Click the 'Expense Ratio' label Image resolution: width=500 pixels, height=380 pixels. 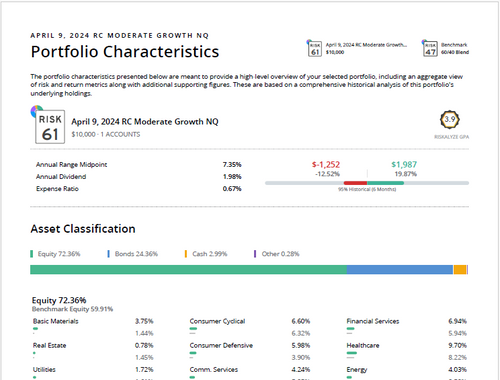57,189
